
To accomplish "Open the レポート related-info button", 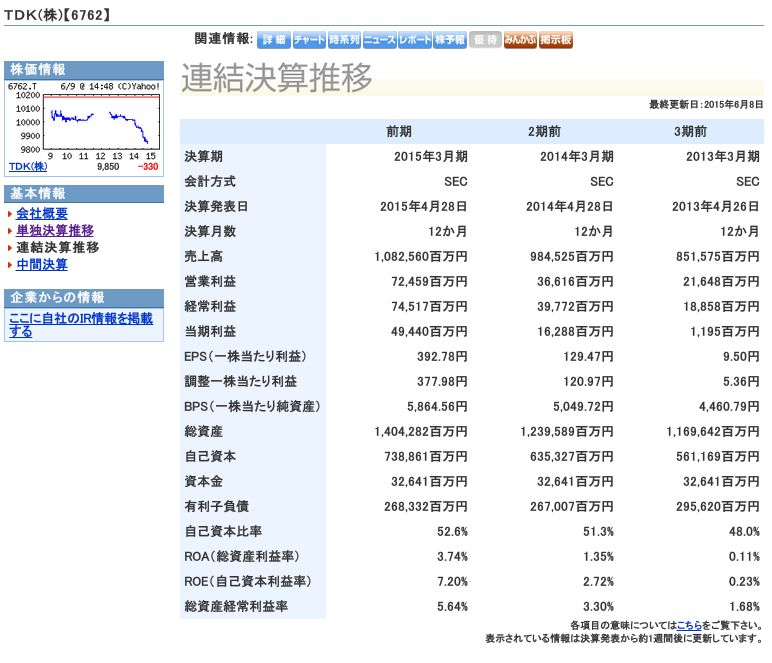I will pos(415,39).
